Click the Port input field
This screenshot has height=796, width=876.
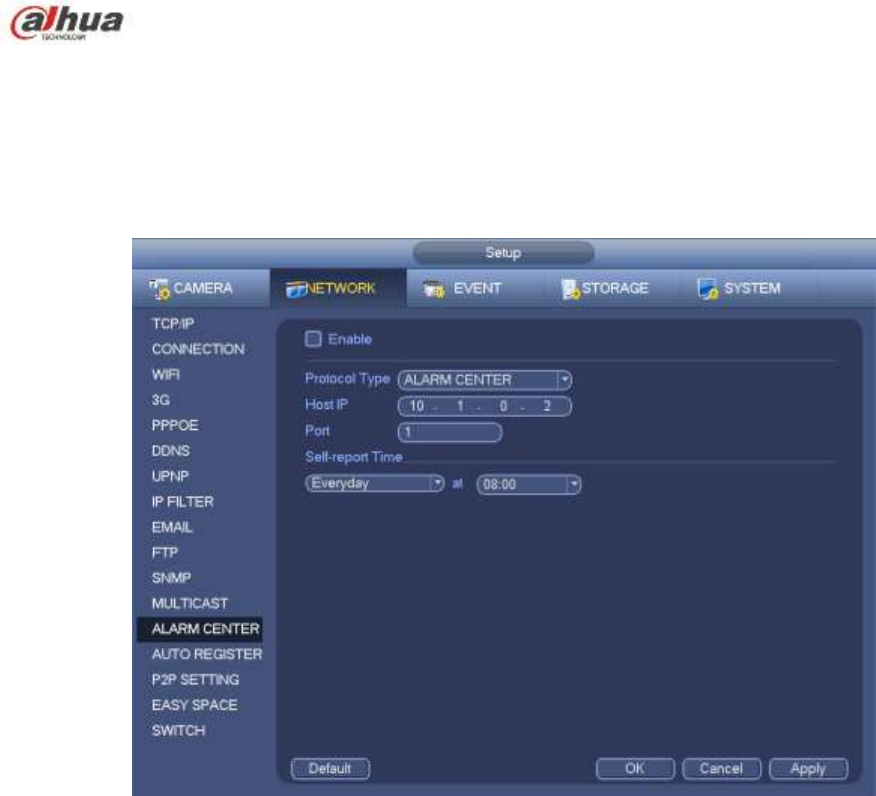coord(450,432)
